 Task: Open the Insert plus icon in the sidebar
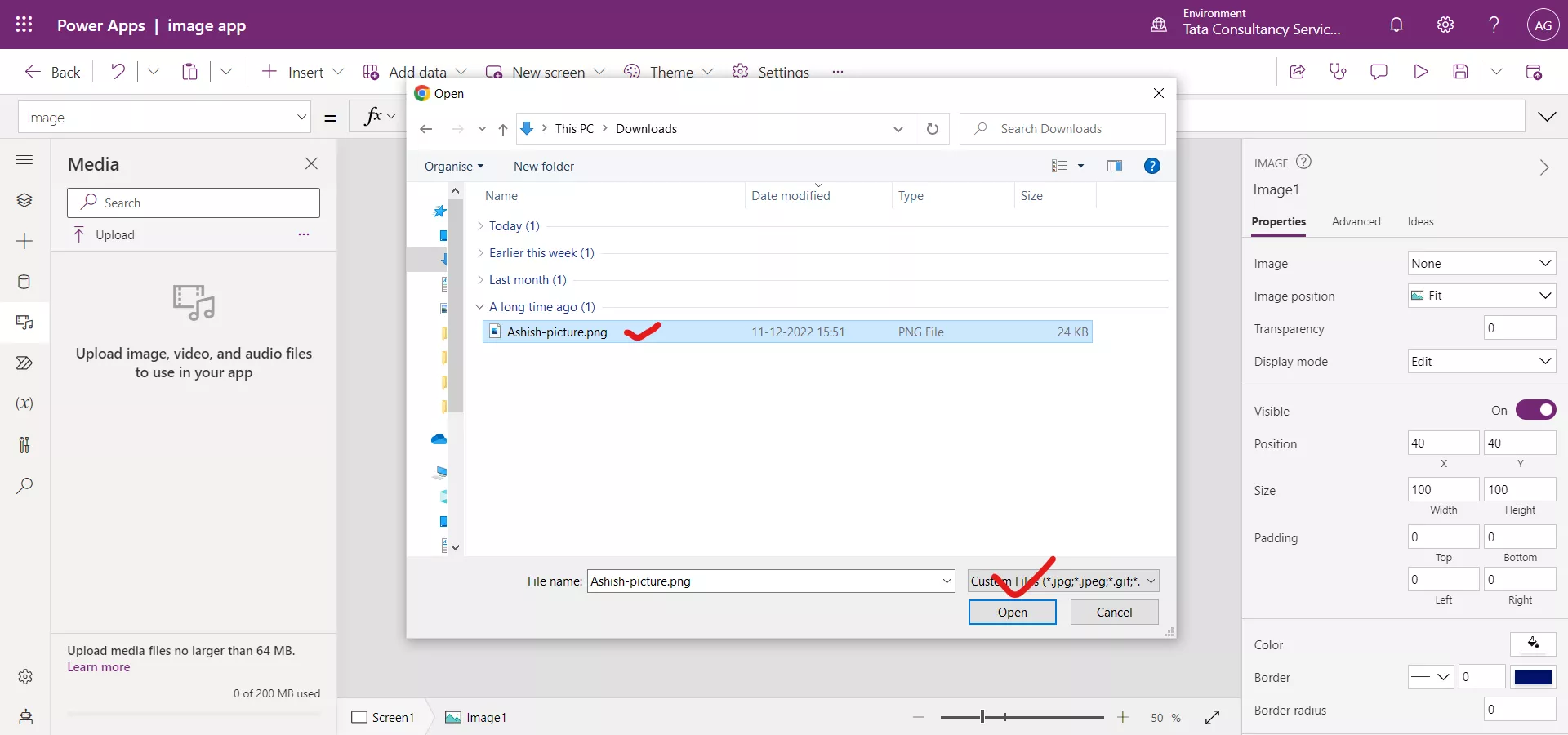coord(24,241)
